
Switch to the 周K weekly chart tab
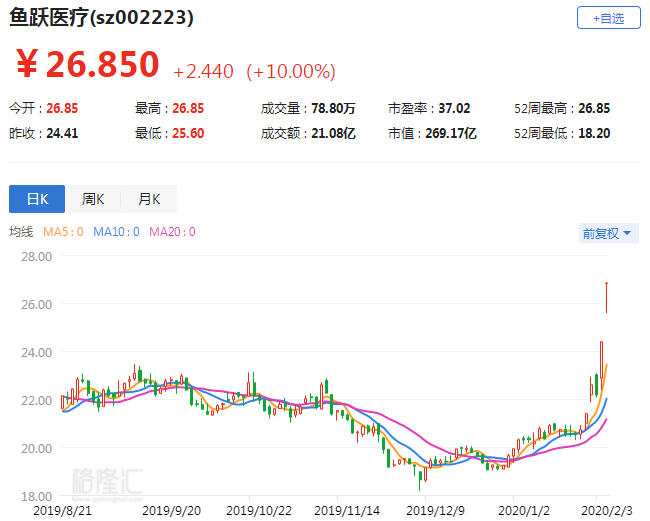(x=93, y=199)
